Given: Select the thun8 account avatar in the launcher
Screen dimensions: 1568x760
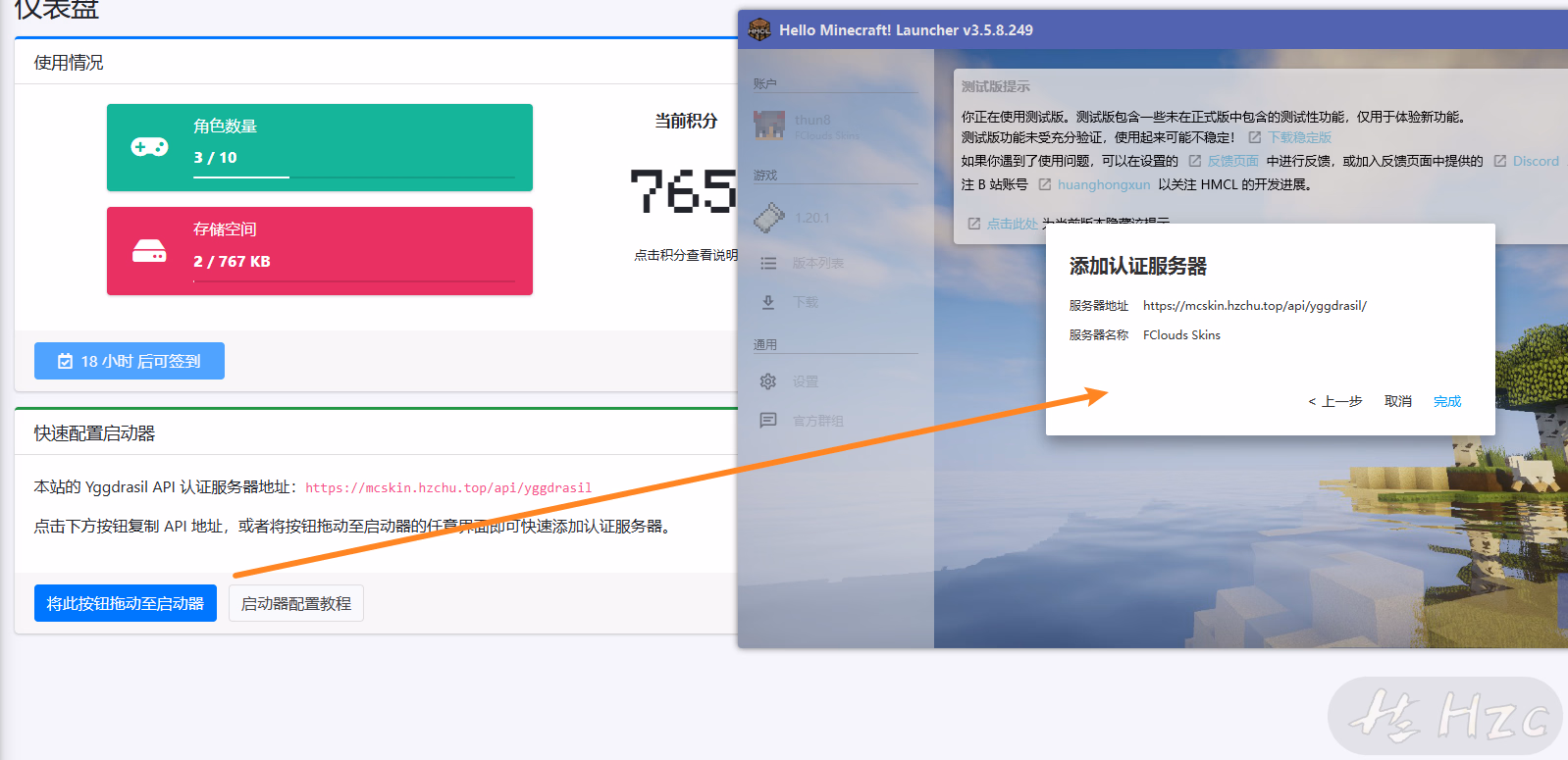Looking at the screenshot, I should [x=769, y=126].
